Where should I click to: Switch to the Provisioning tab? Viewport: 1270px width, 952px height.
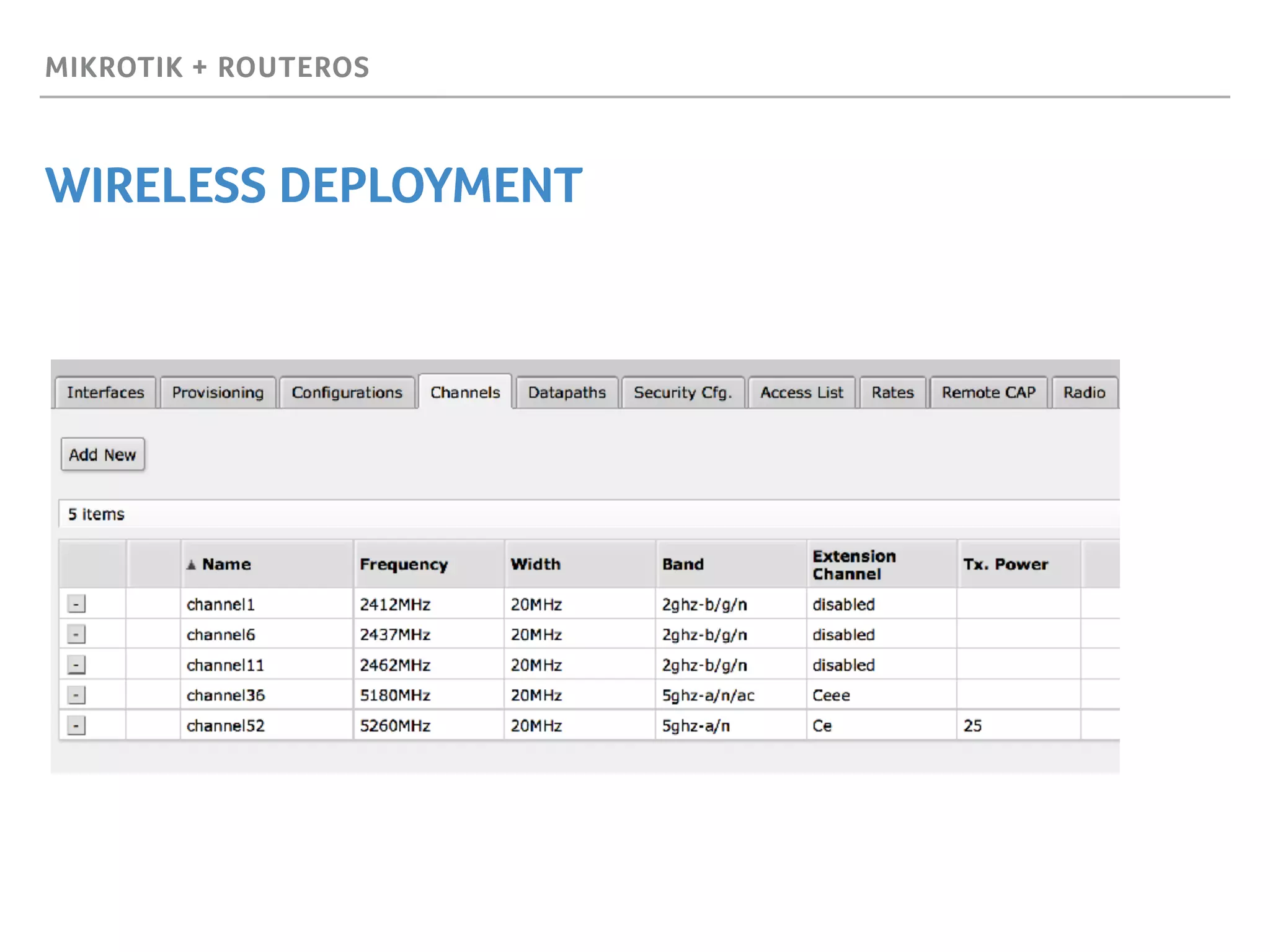pos(218,392)
